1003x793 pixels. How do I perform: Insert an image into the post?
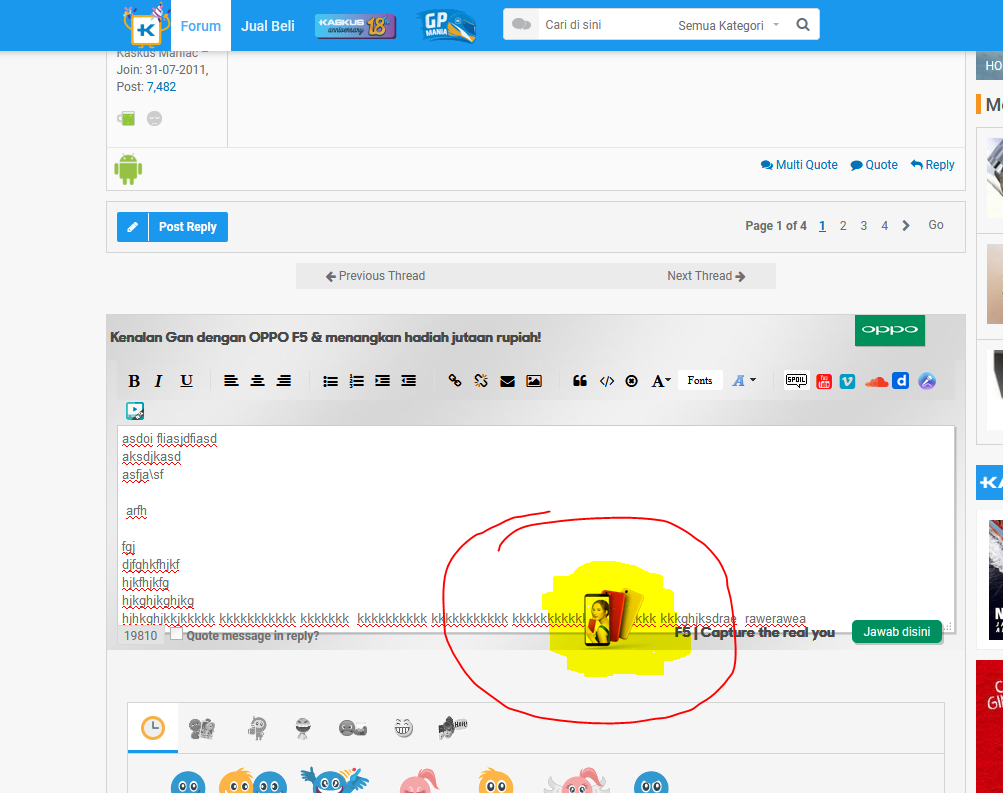click(534, 381)
